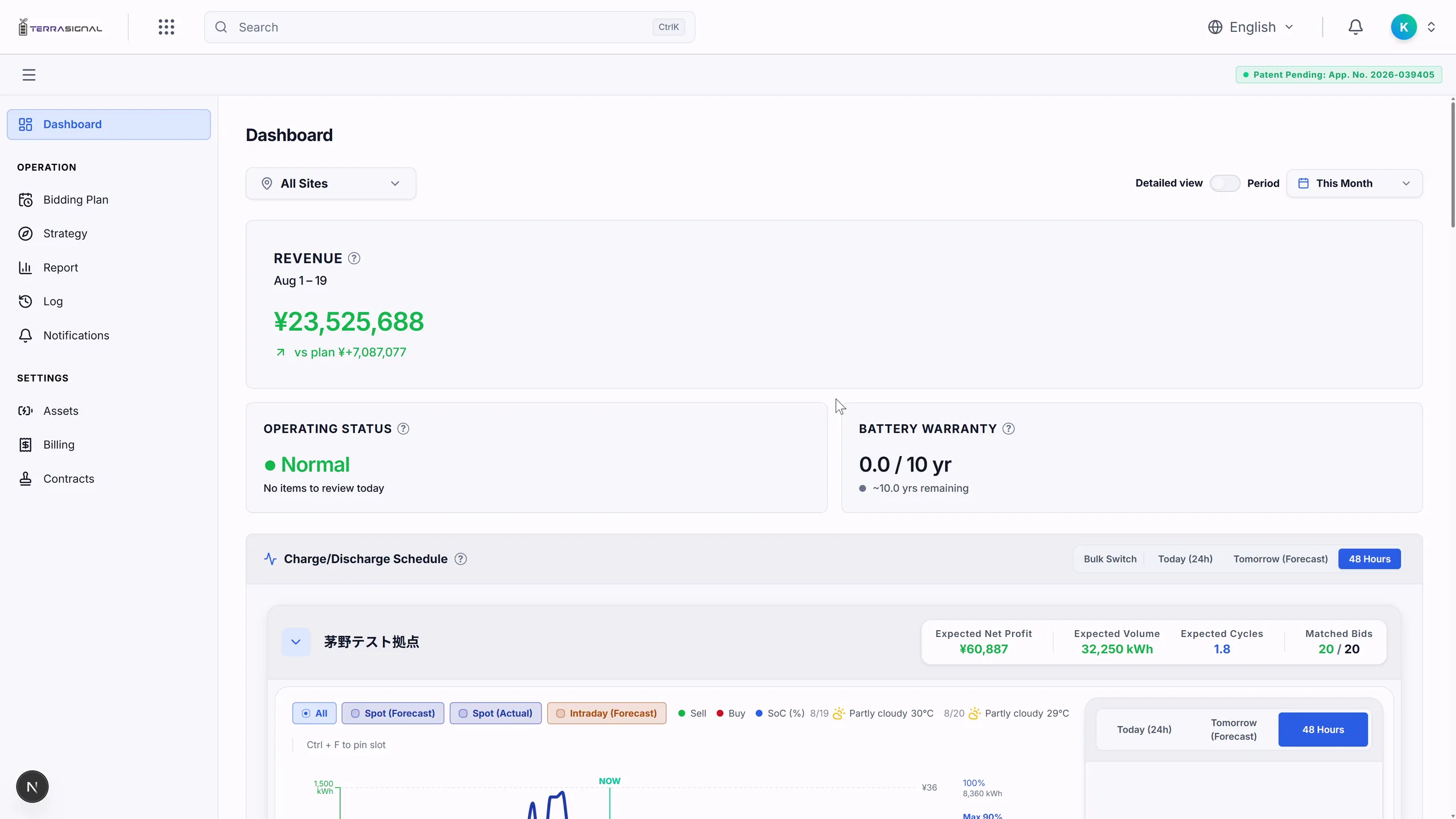Click the vs plan ¥+7,087,077 text

[350, 353]
